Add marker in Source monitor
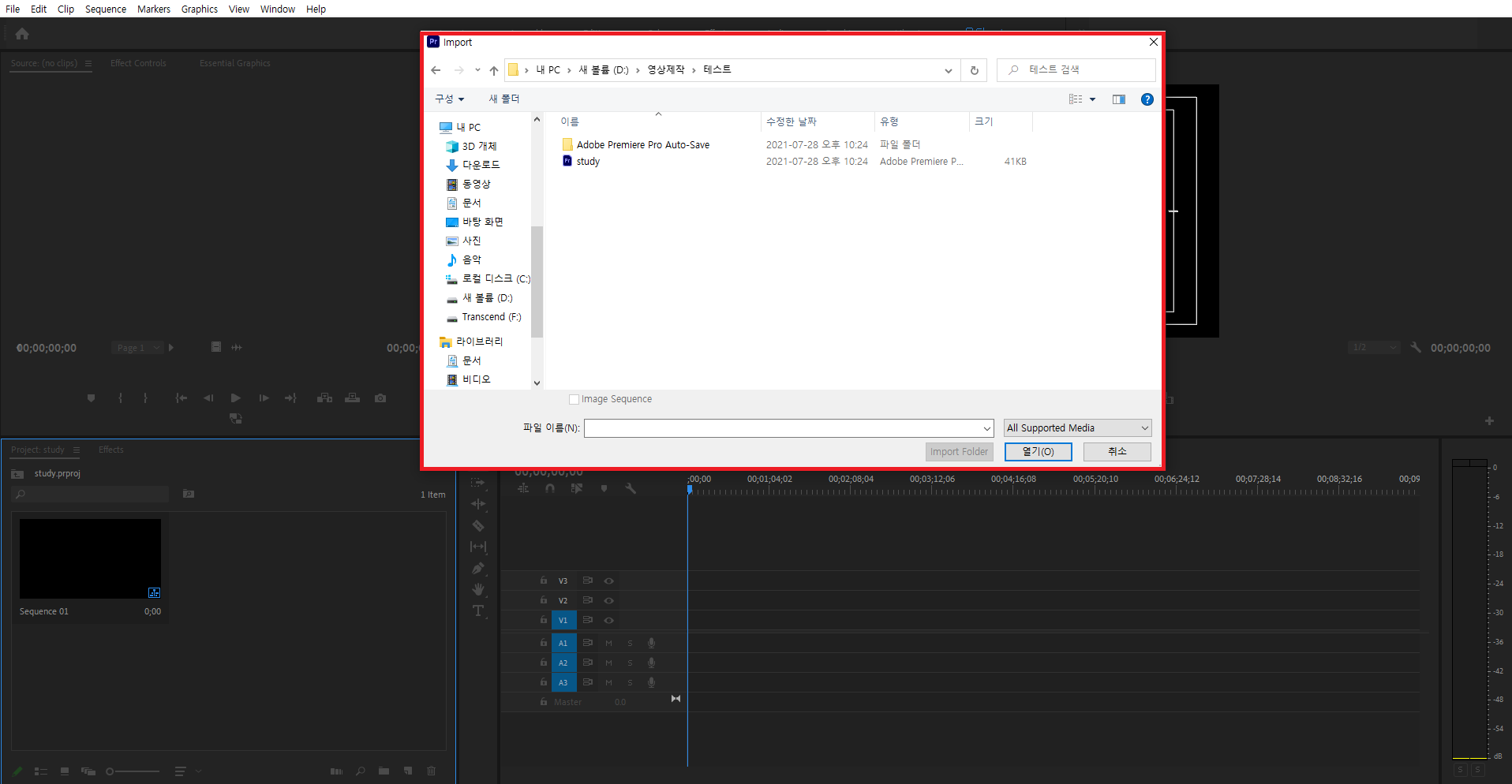Screen dimensions: 1512x784 tap(92, 398)
